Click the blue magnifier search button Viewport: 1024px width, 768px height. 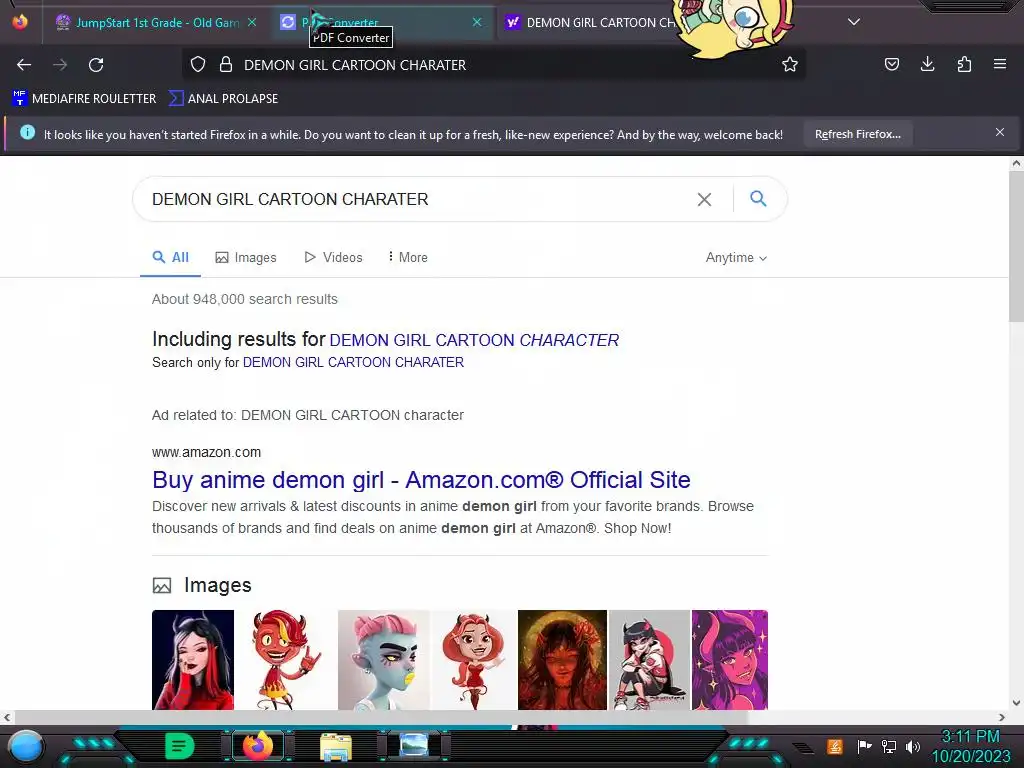pyautogui.click(x=758, y=199)
